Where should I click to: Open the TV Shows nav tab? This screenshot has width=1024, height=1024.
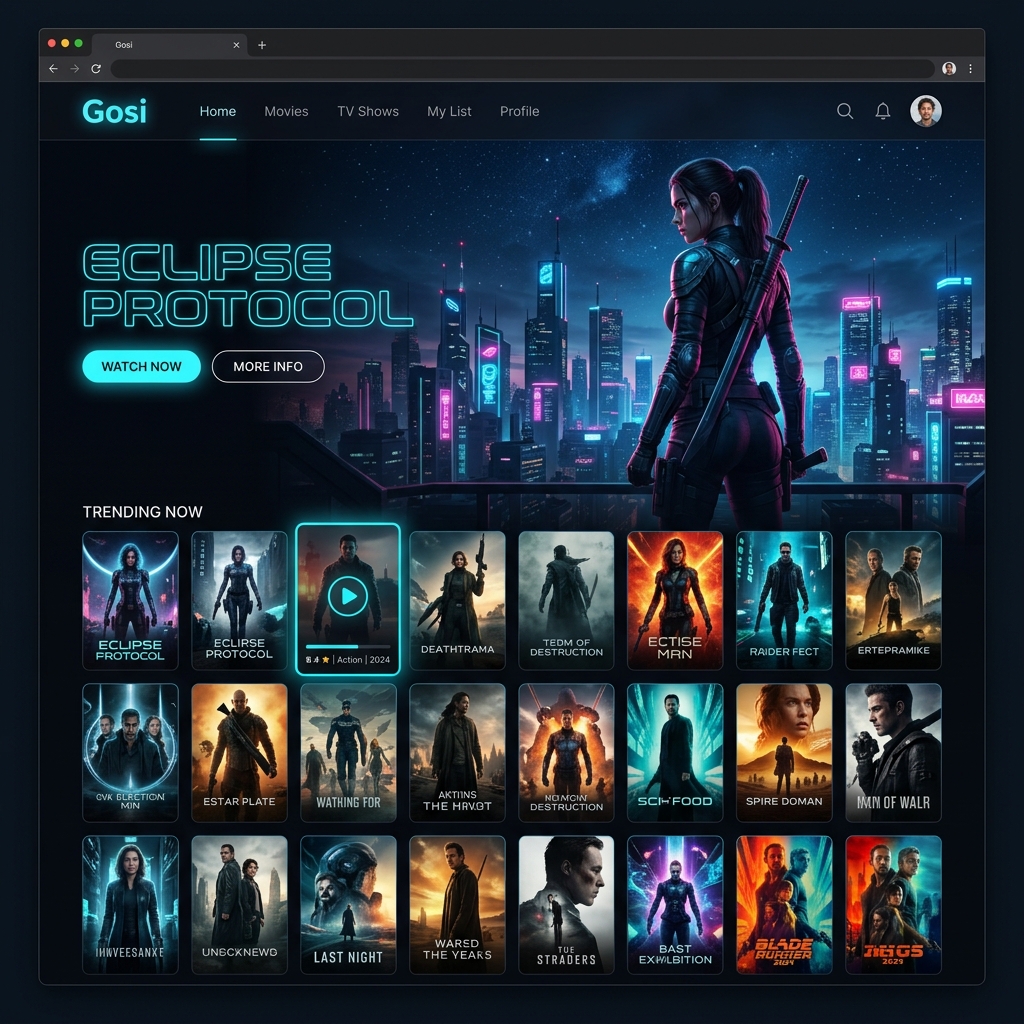368,112
